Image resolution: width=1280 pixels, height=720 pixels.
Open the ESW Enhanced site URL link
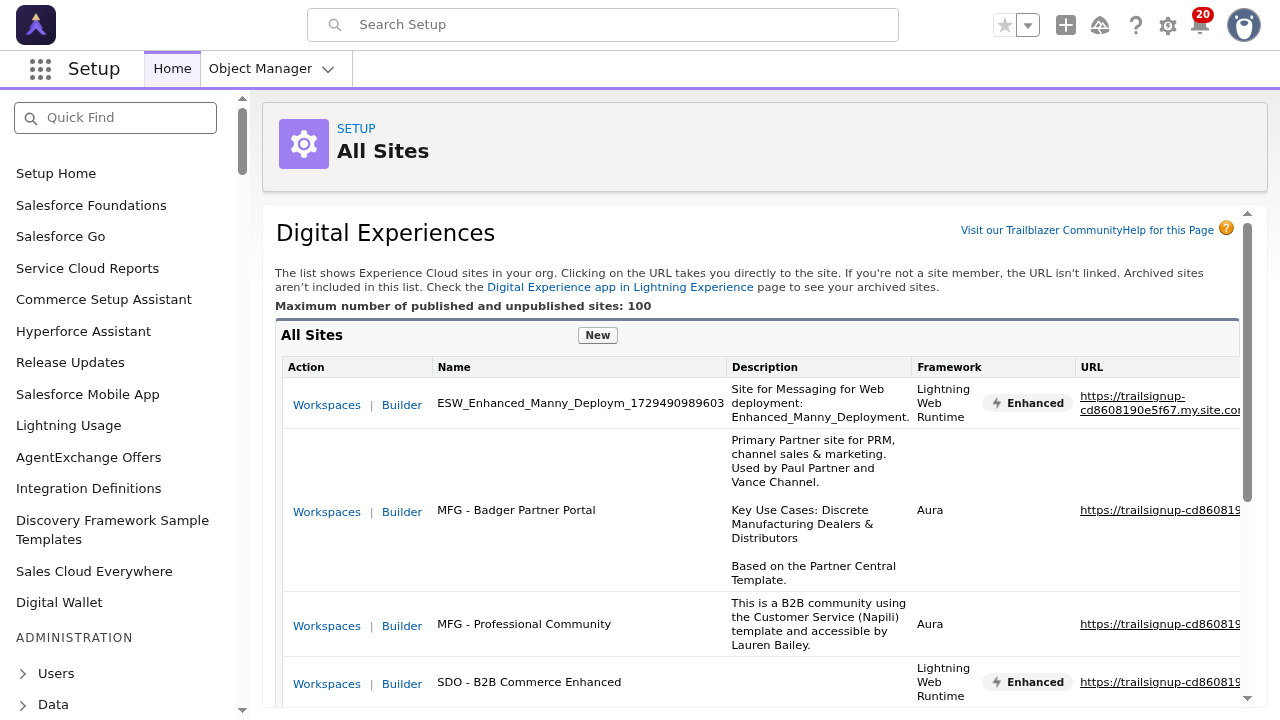click(x=1160, y=403)
